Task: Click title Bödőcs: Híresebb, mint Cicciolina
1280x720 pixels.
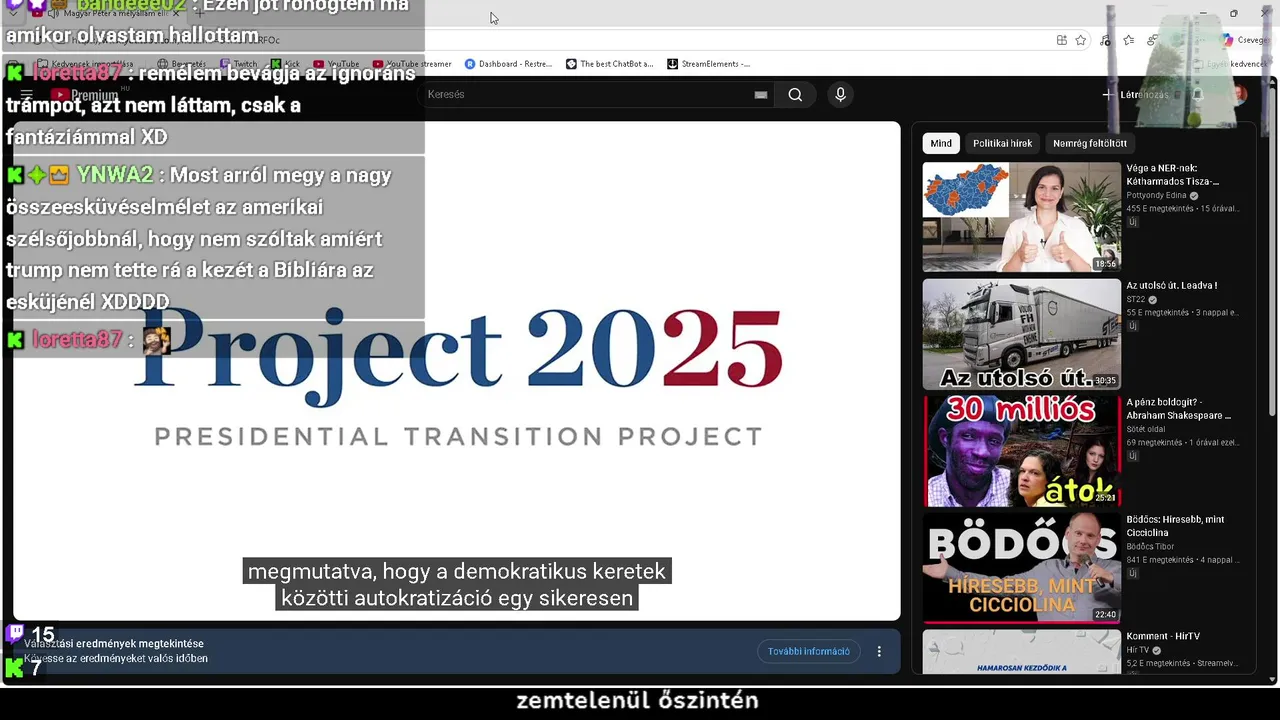Action: (x=1175, y=526)
